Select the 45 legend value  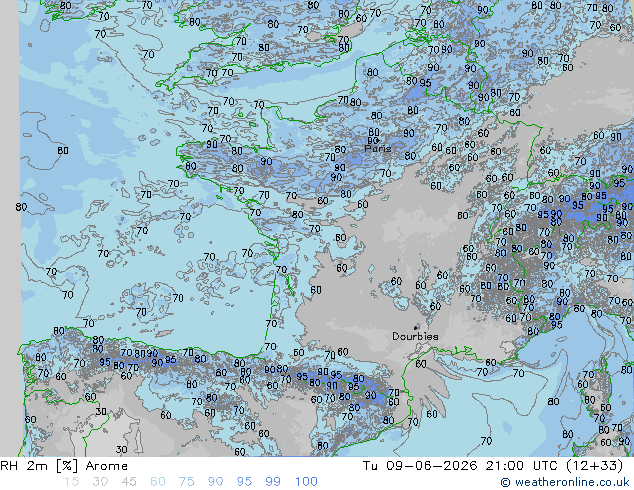[129, 482]
